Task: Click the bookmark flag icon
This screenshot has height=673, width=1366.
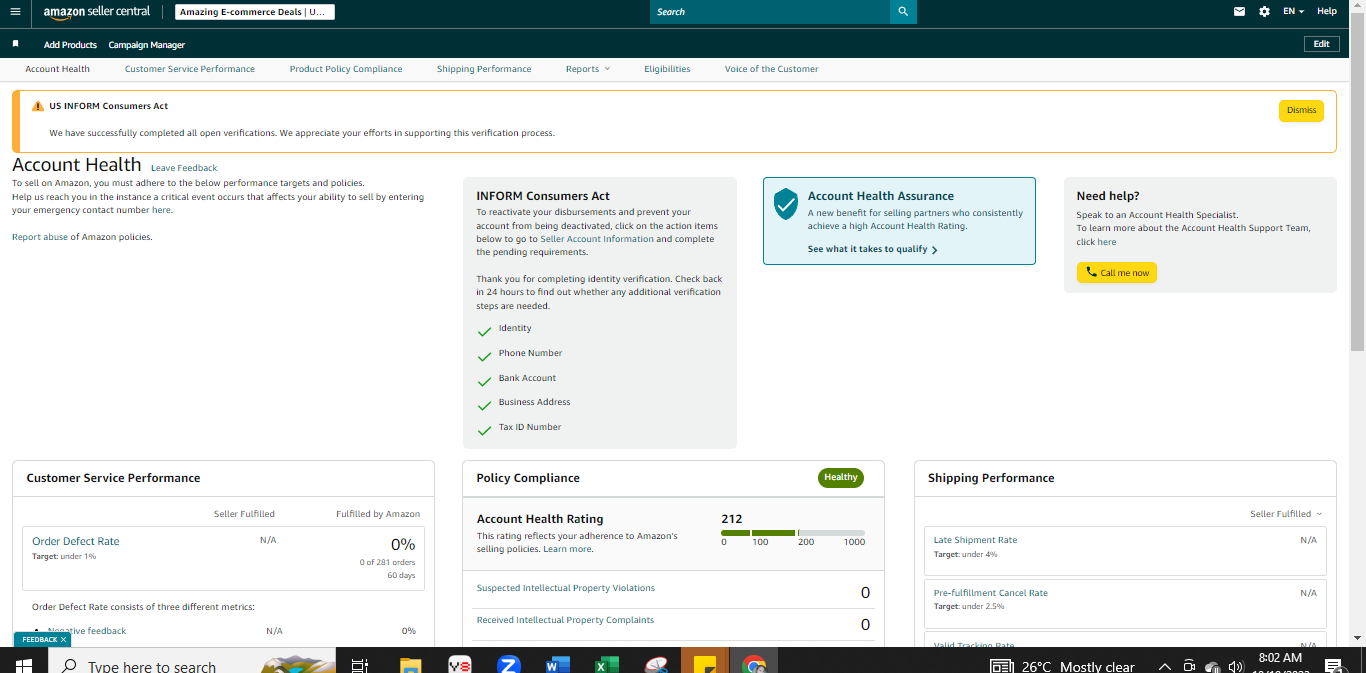Action: 15,44
